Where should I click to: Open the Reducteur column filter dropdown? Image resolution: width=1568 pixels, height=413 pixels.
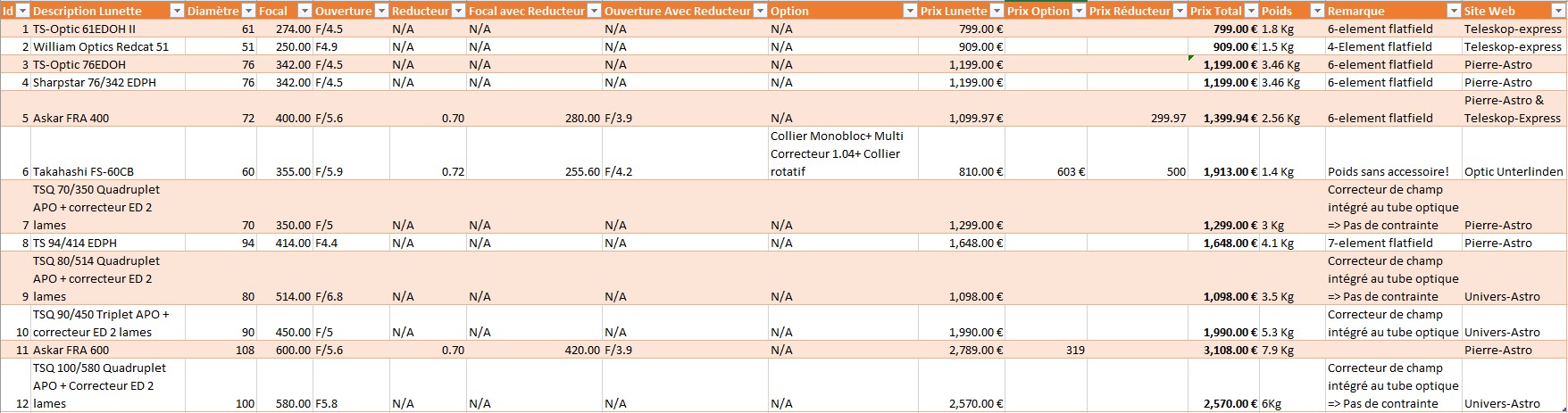click(458, 11)
